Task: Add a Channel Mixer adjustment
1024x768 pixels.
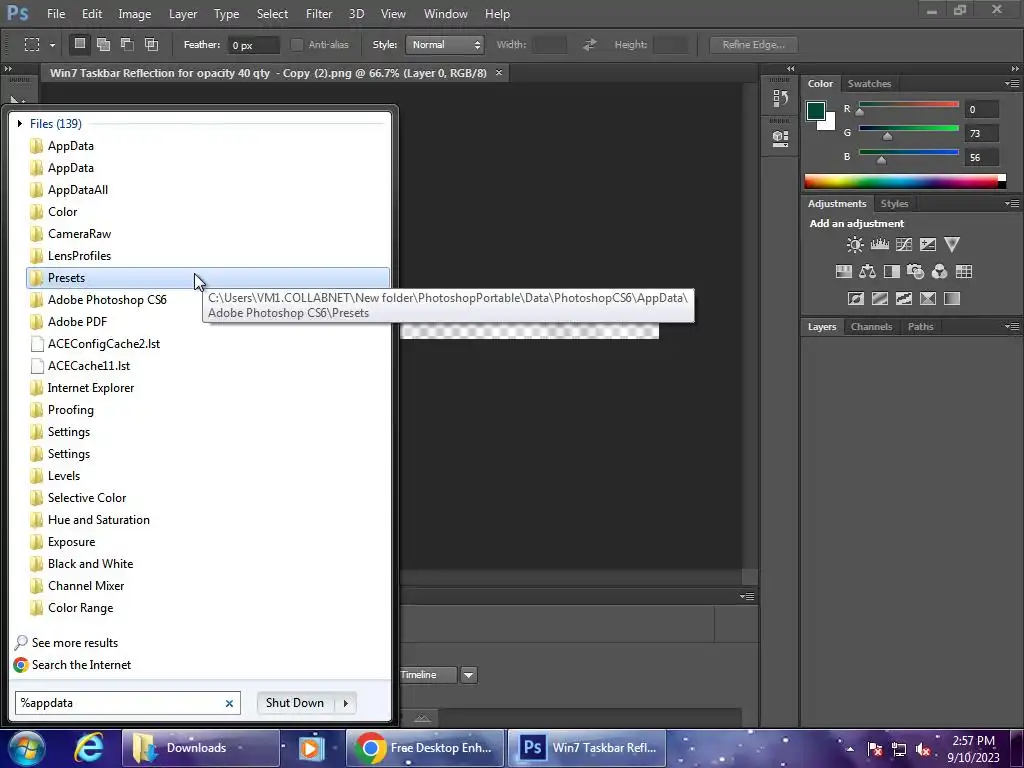Action: pyautogui.click(x=940, y=272)
